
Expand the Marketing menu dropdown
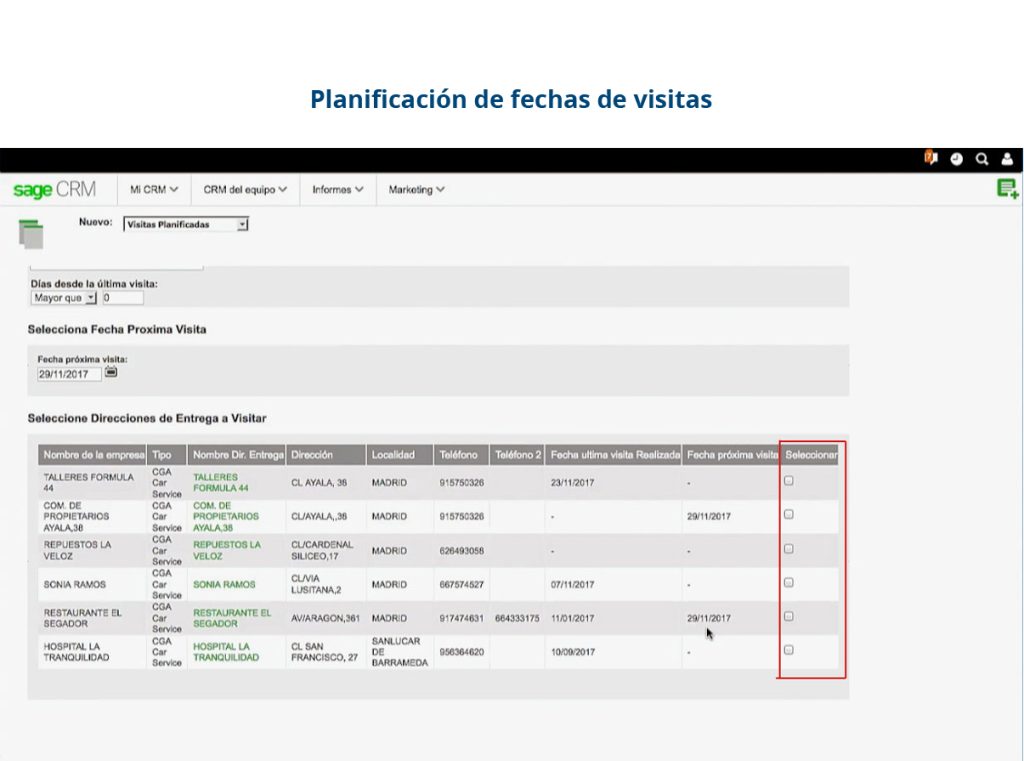coord(416,190)
